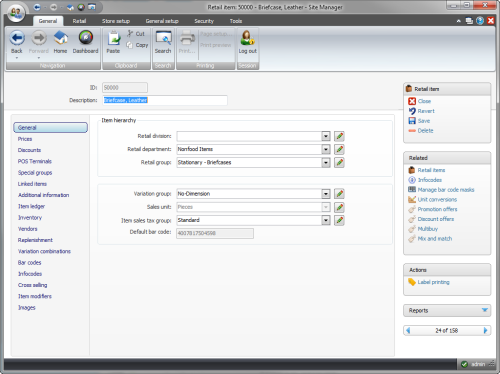This screenshot has width=500, height=374.
Task: Click quick access back arrow in title bar
Action: coord(37,7)
